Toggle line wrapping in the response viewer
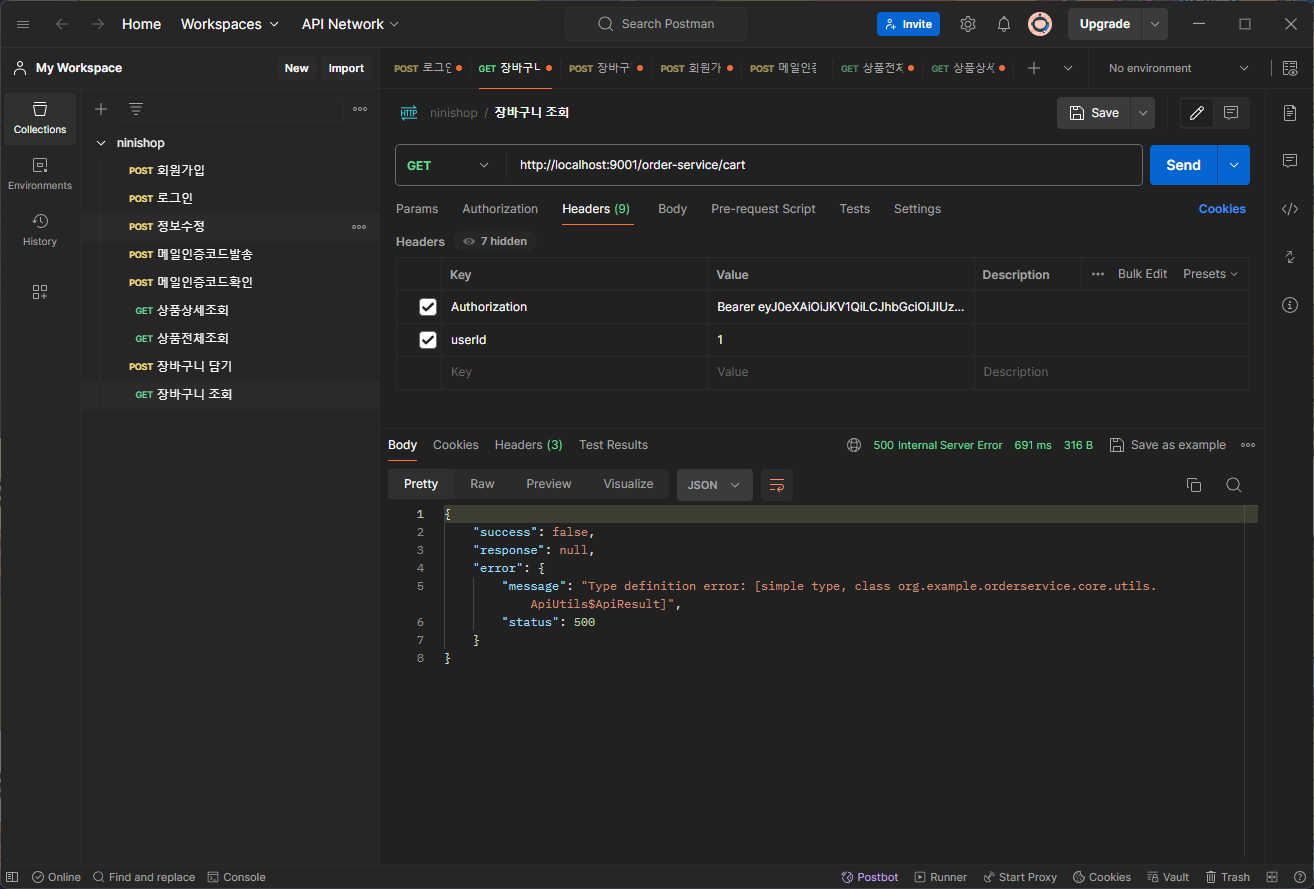This screenshot has height=889, width=1314. point(777,485)
